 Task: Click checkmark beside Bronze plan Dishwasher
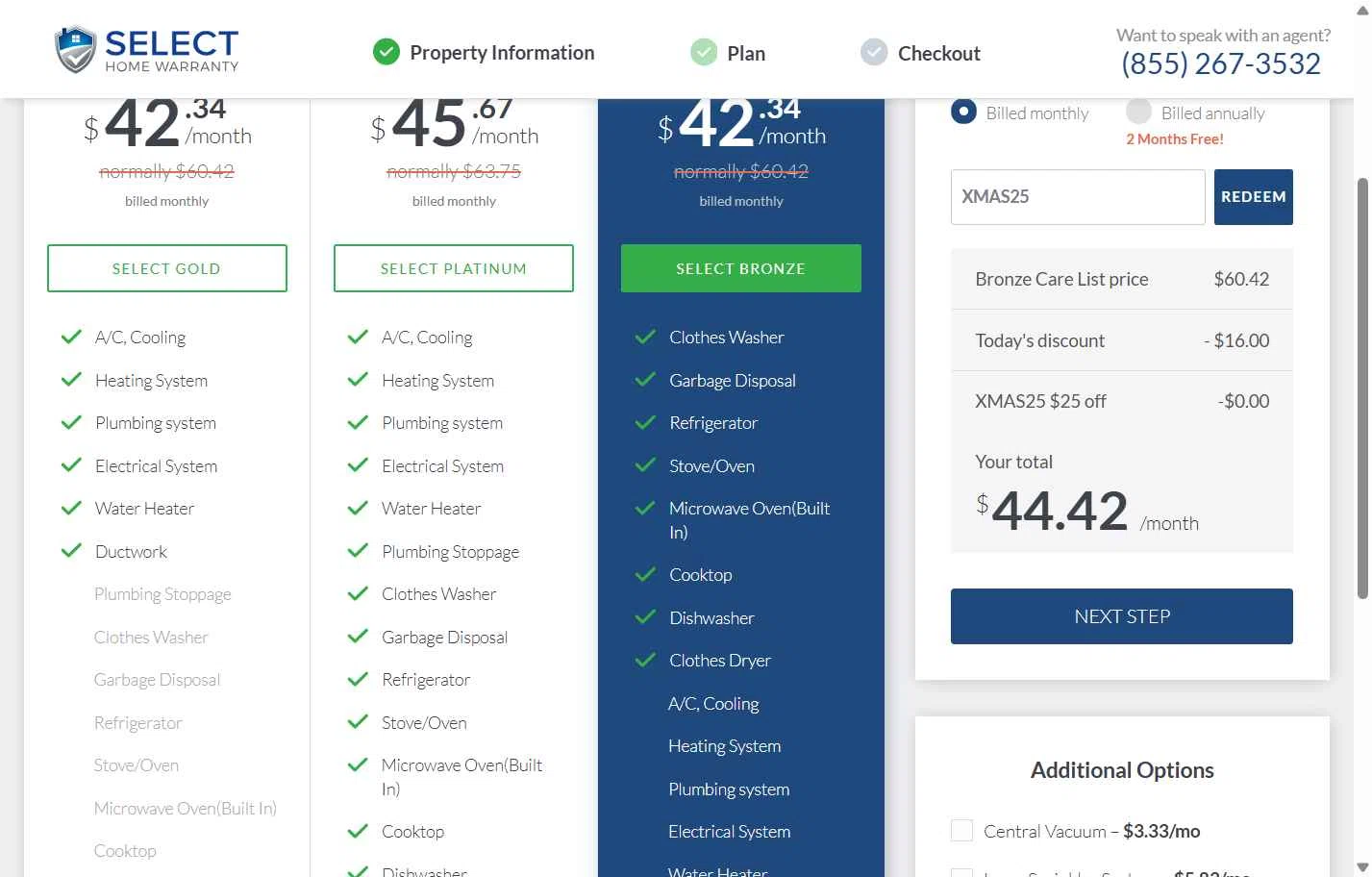tap(645, 617)
